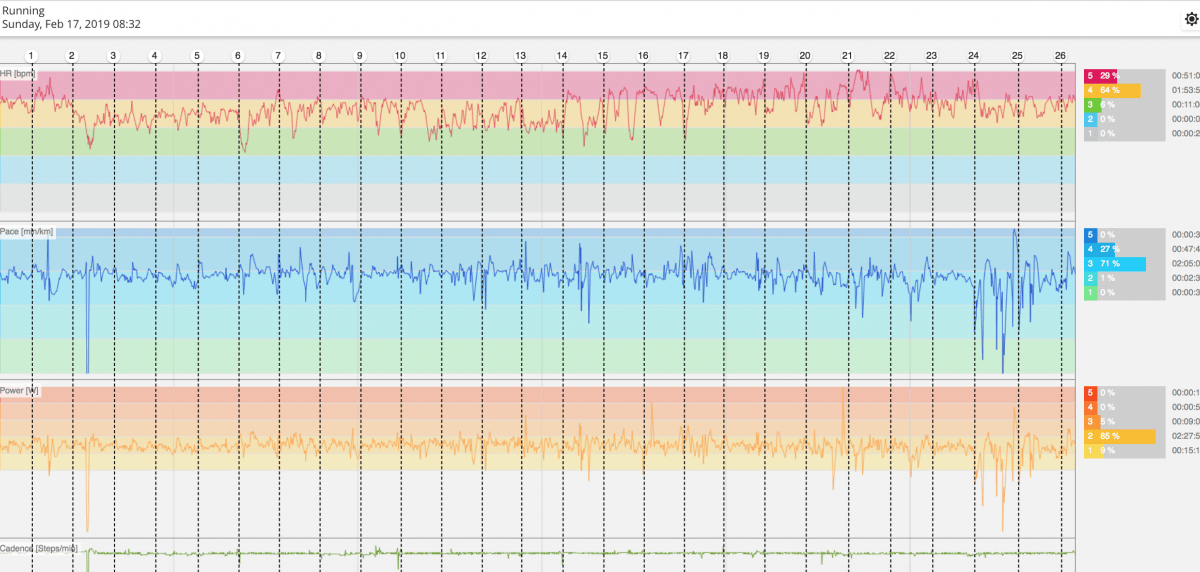Click HR zone 5 red swatch
1200x572 pixels.
pyautogui.click(x=1090, y=76)
